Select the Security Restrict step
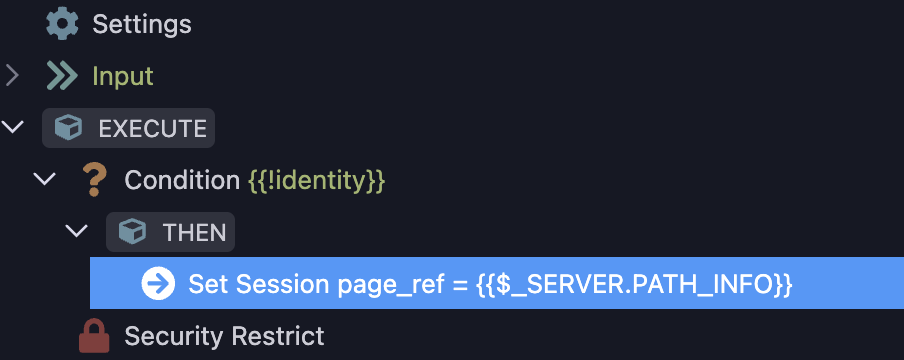The height and width of the screenshot is (360, 904). (224, 336)
